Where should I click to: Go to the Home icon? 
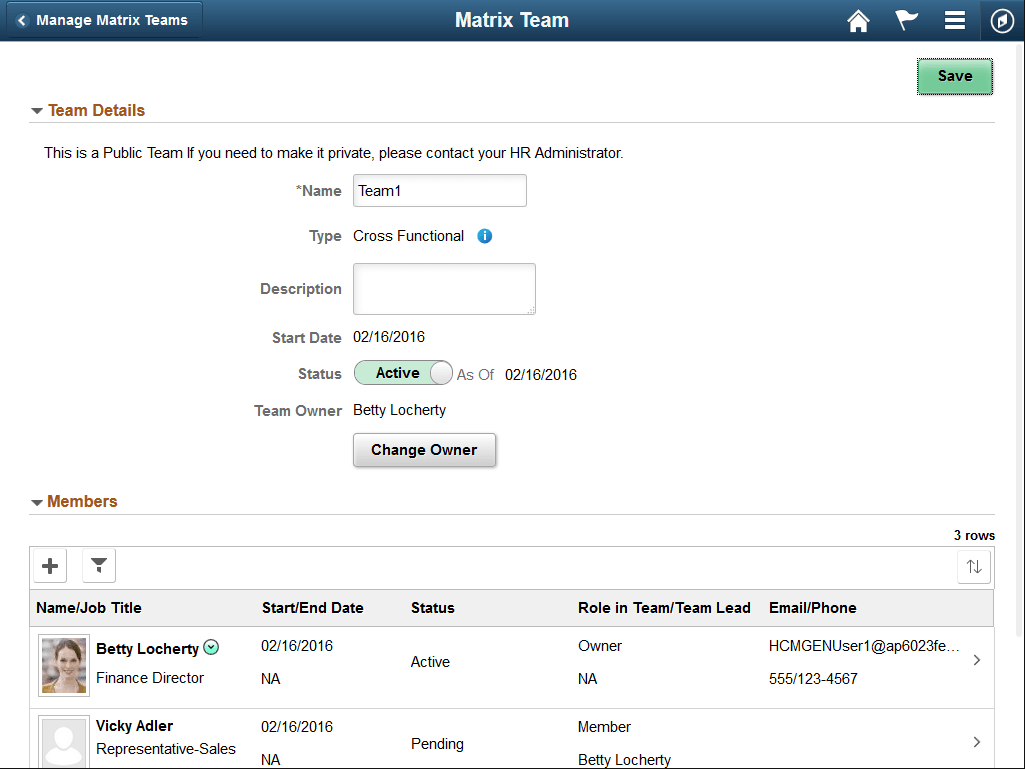857,20
